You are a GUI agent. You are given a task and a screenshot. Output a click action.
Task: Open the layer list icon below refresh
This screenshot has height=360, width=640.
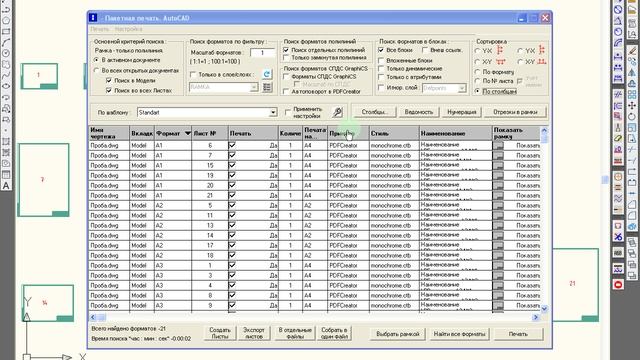pyautogui.click(x=267, y=87)
